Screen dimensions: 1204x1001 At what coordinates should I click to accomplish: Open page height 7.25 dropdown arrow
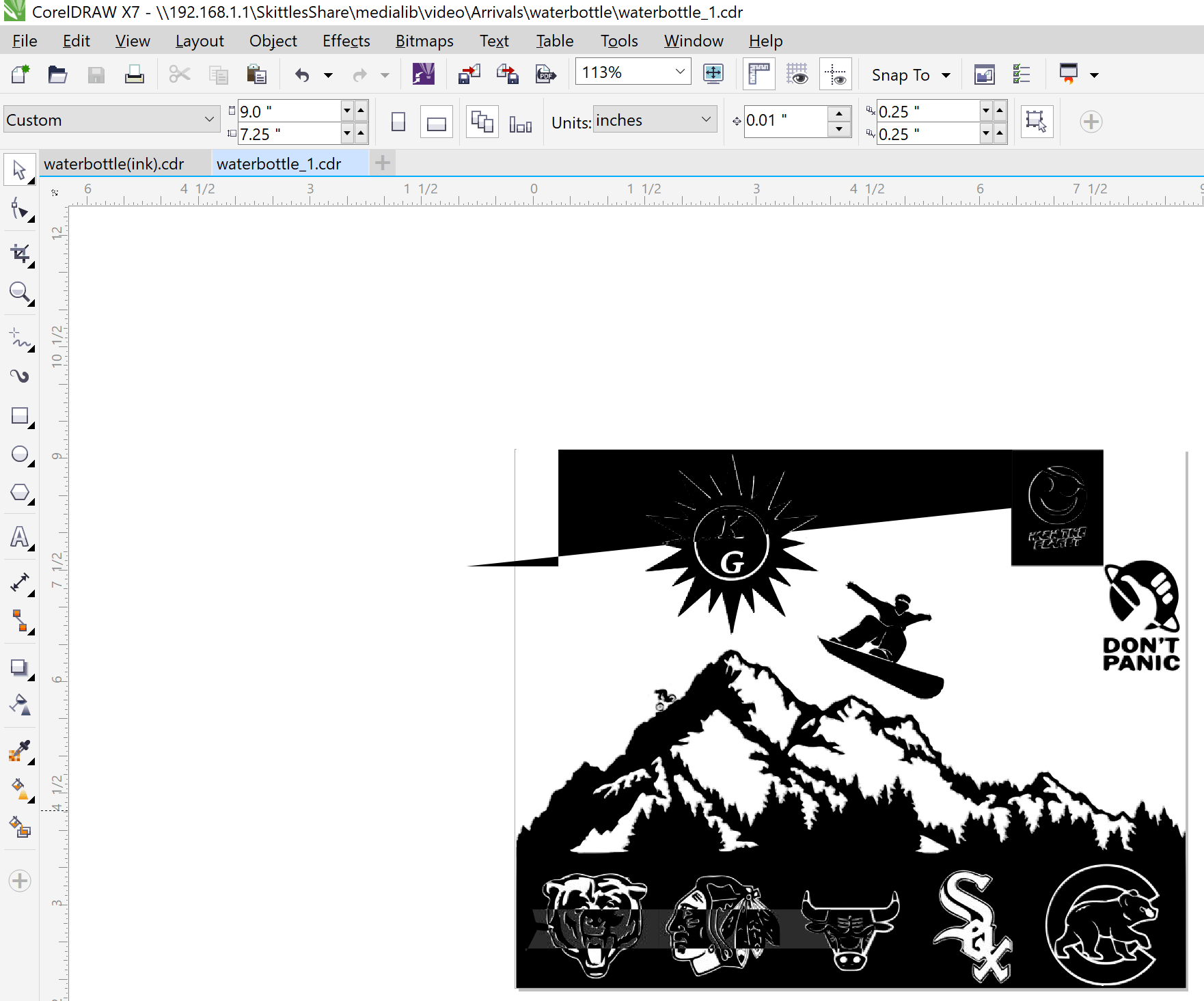coord(347,133)
